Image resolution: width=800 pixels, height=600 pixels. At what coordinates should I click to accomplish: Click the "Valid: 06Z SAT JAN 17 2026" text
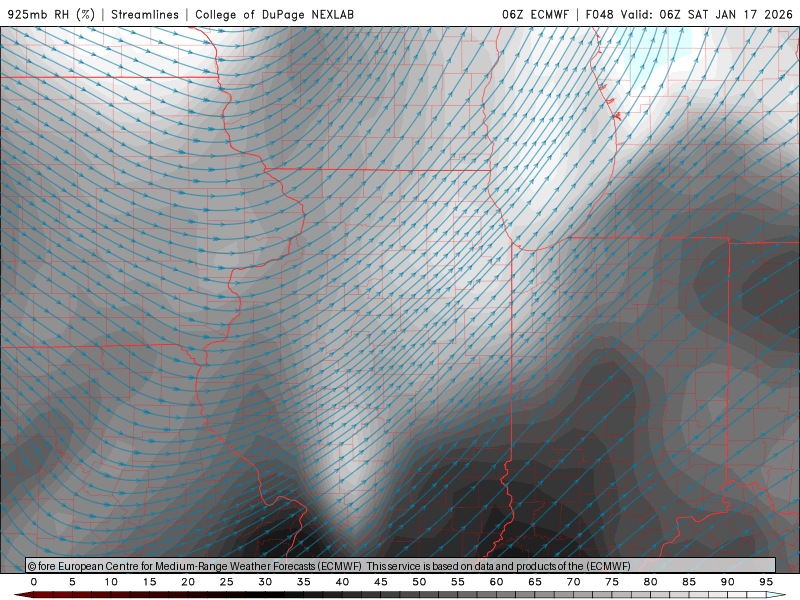(x=706, y=14)
